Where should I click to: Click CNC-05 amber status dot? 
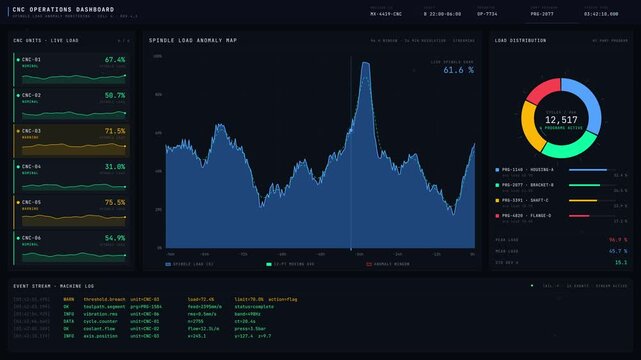pyautogui.click(x=18, y=202)
